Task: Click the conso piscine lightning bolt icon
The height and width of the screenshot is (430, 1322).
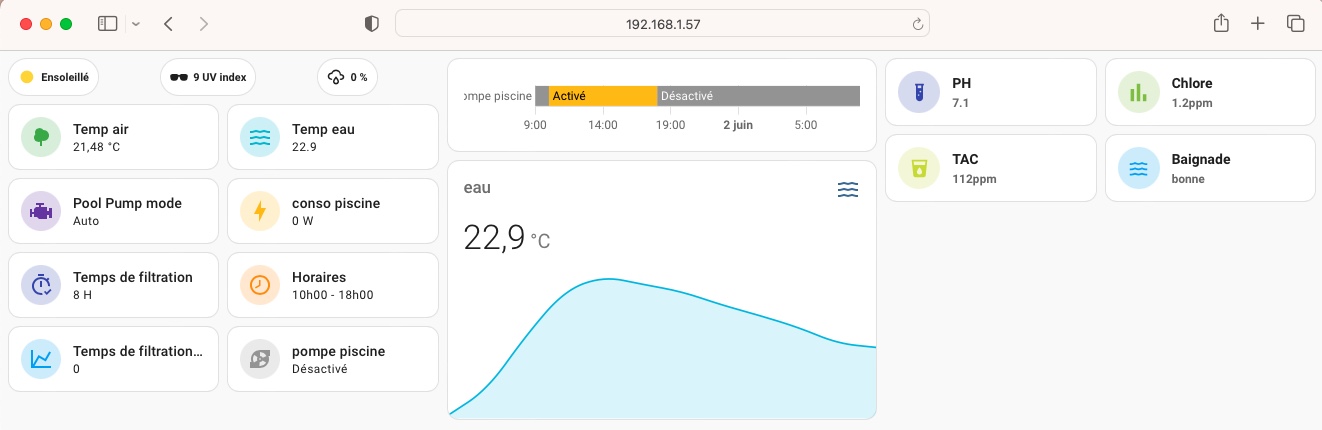Action: [x=260, y=211]
